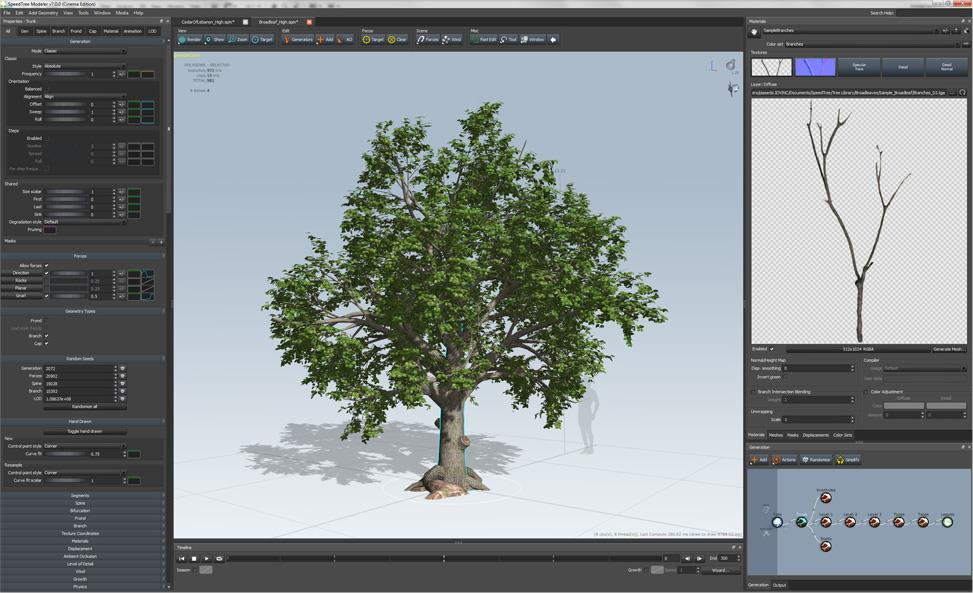Select the Tree node in generation graph
The height and width of the screenshot is (593, 973).
coord(777,522)
